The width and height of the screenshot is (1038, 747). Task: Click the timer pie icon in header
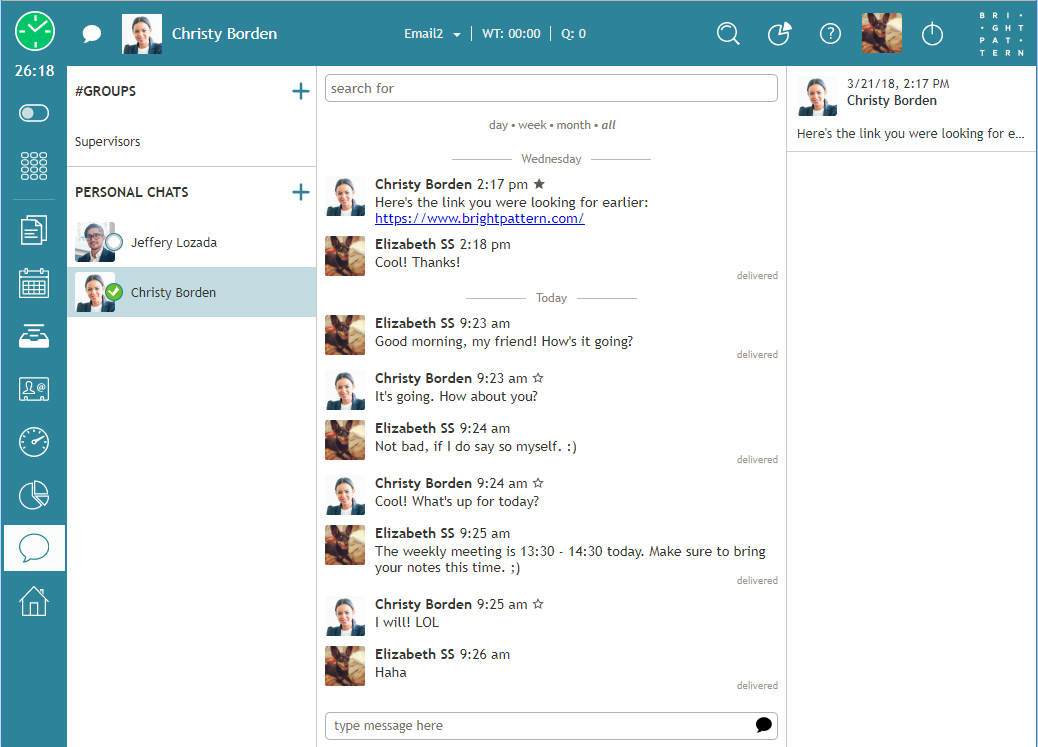779,33
